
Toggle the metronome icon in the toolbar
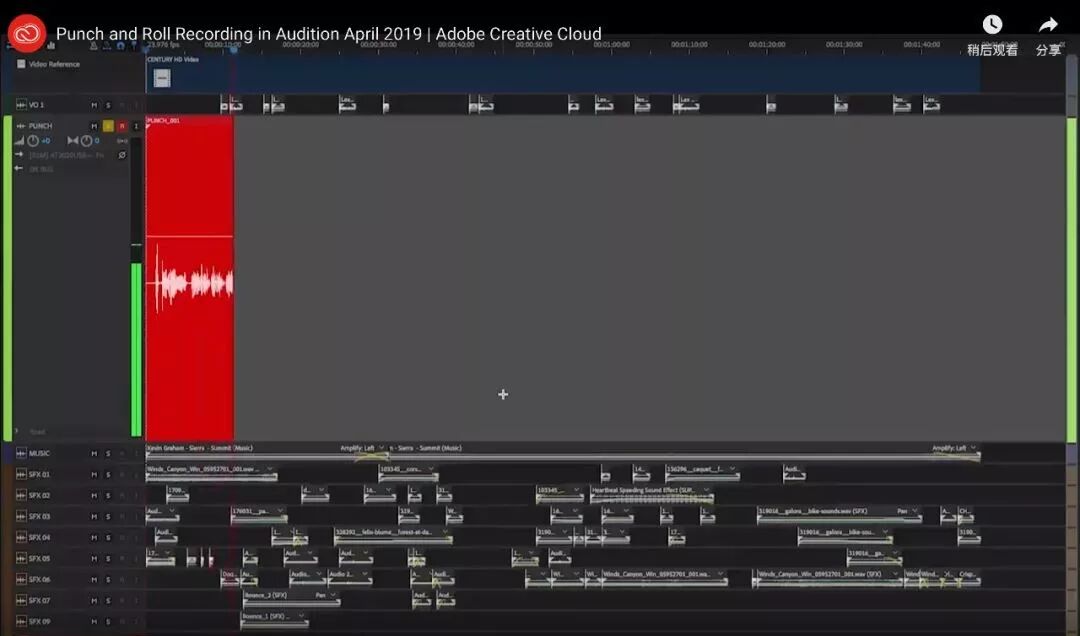[94, 46]
